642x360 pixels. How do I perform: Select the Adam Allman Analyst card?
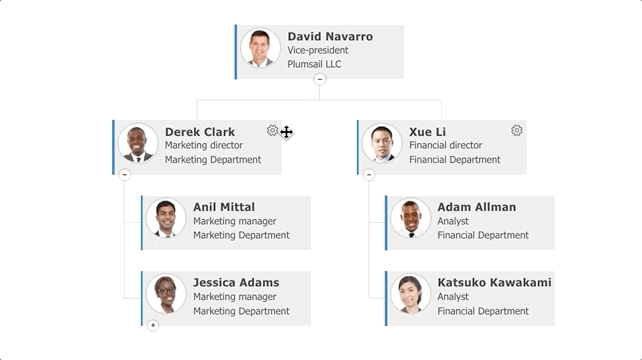click(x=470, y=223)
